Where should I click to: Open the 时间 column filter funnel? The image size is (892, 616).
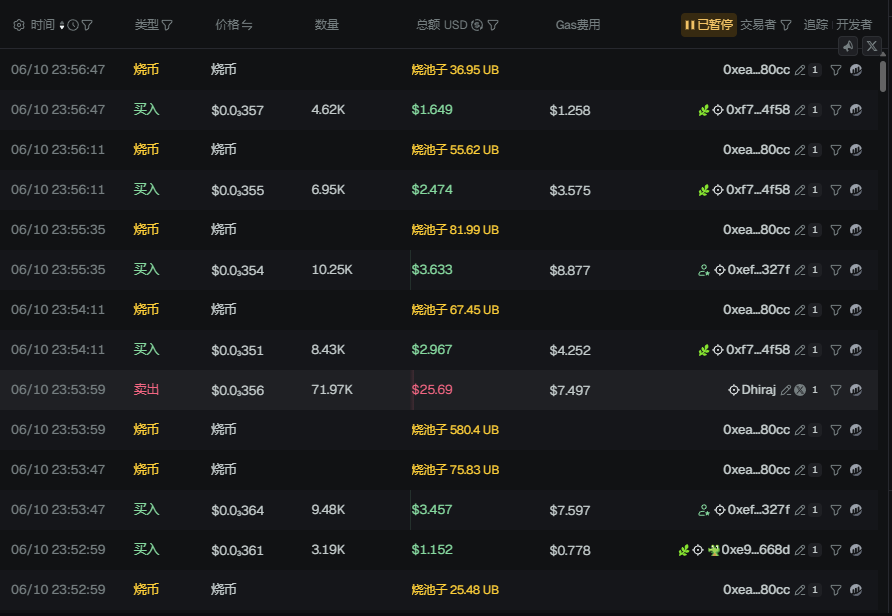tap(87, 25)
